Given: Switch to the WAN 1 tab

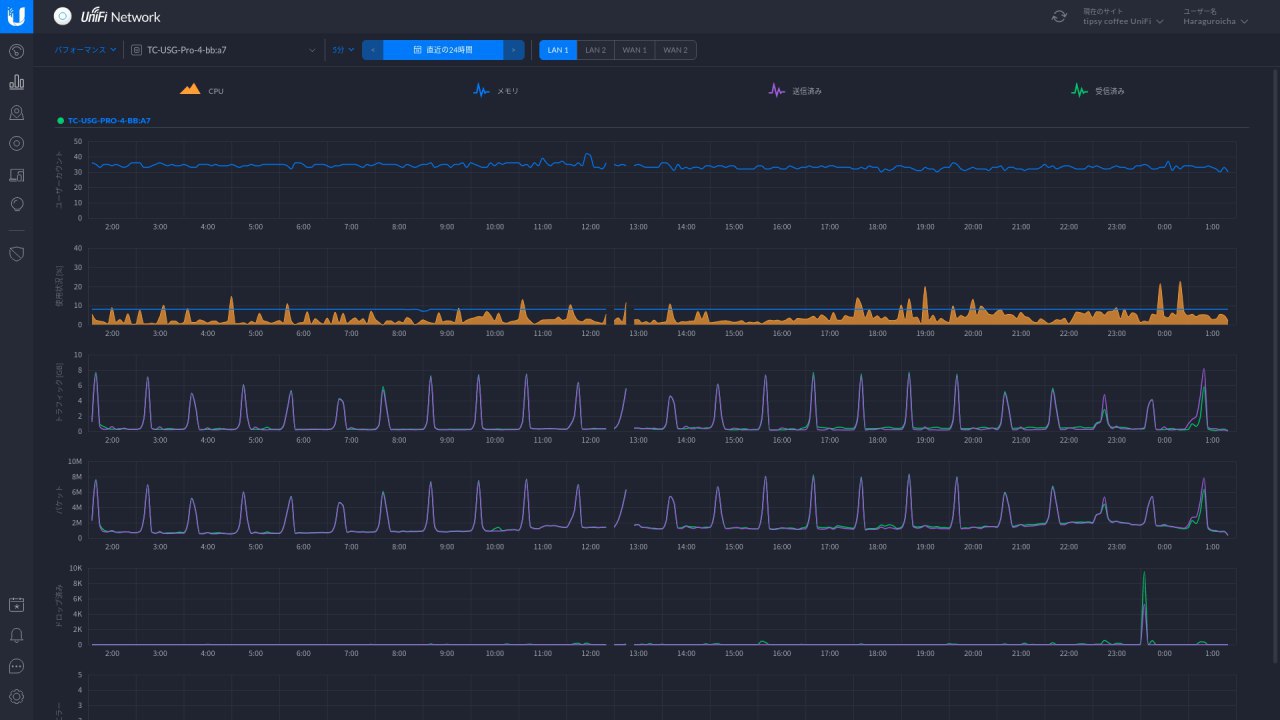Looking at the screenshot, I should (635, 50).
